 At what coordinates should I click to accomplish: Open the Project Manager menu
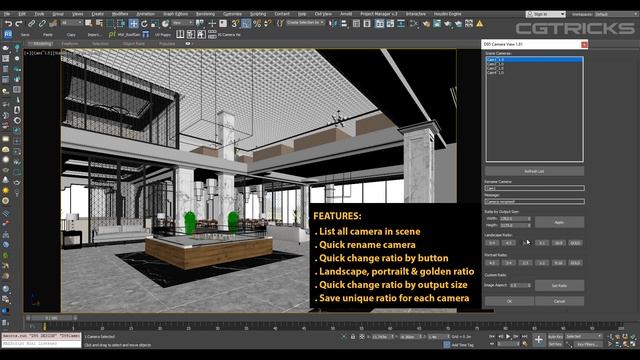[379, 14]
